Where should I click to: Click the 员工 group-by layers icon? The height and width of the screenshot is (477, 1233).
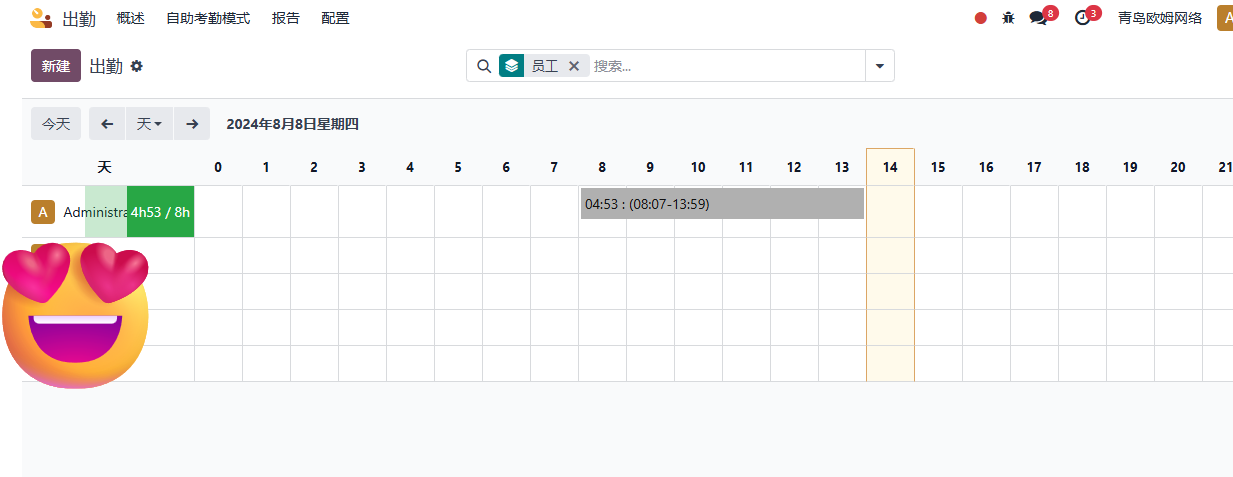coord(511,66)
